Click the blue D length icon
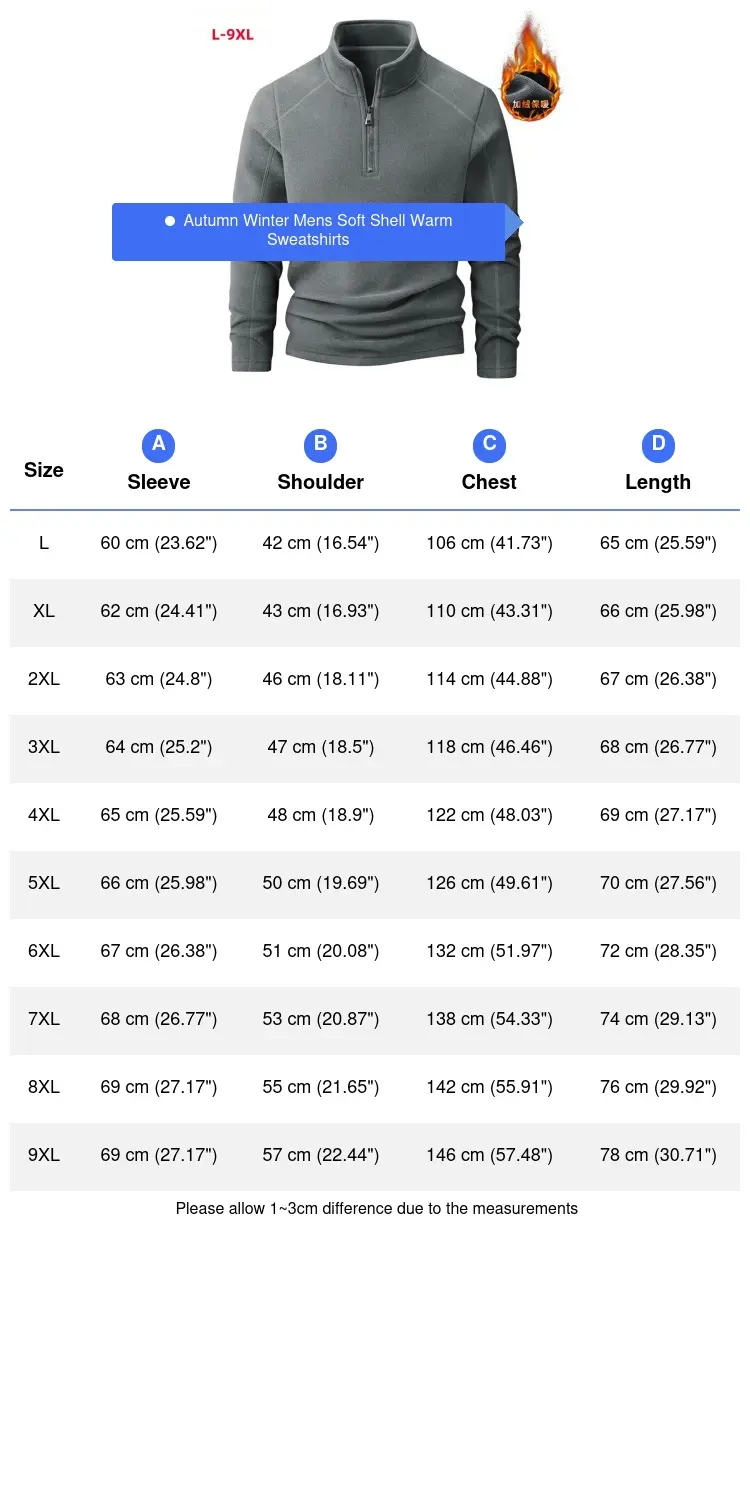Image resolution: width=750 pixels, height=1500 pixels. [658, 445]
